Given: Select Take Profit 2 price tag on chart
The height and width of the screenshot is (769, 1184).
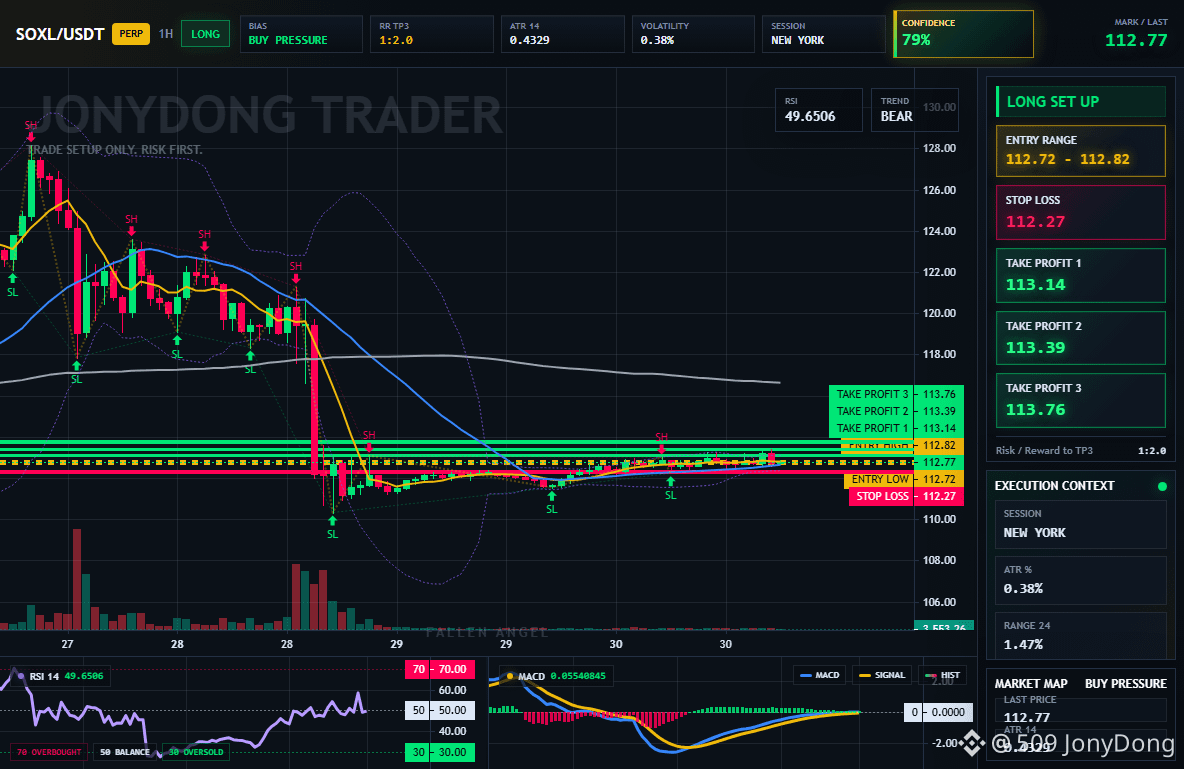Looking at the screenshot, I should point(896,411).
